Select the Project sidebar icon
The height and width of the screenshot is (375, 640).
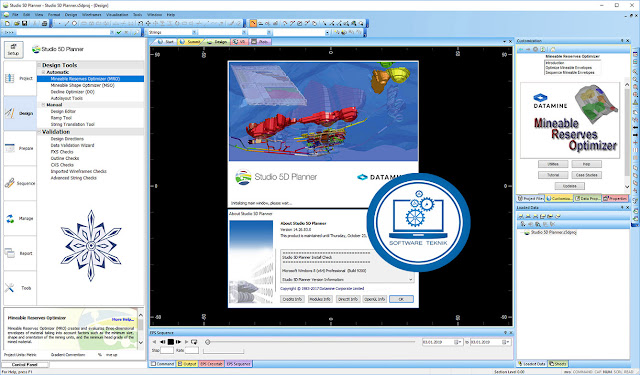click(10, 78)
